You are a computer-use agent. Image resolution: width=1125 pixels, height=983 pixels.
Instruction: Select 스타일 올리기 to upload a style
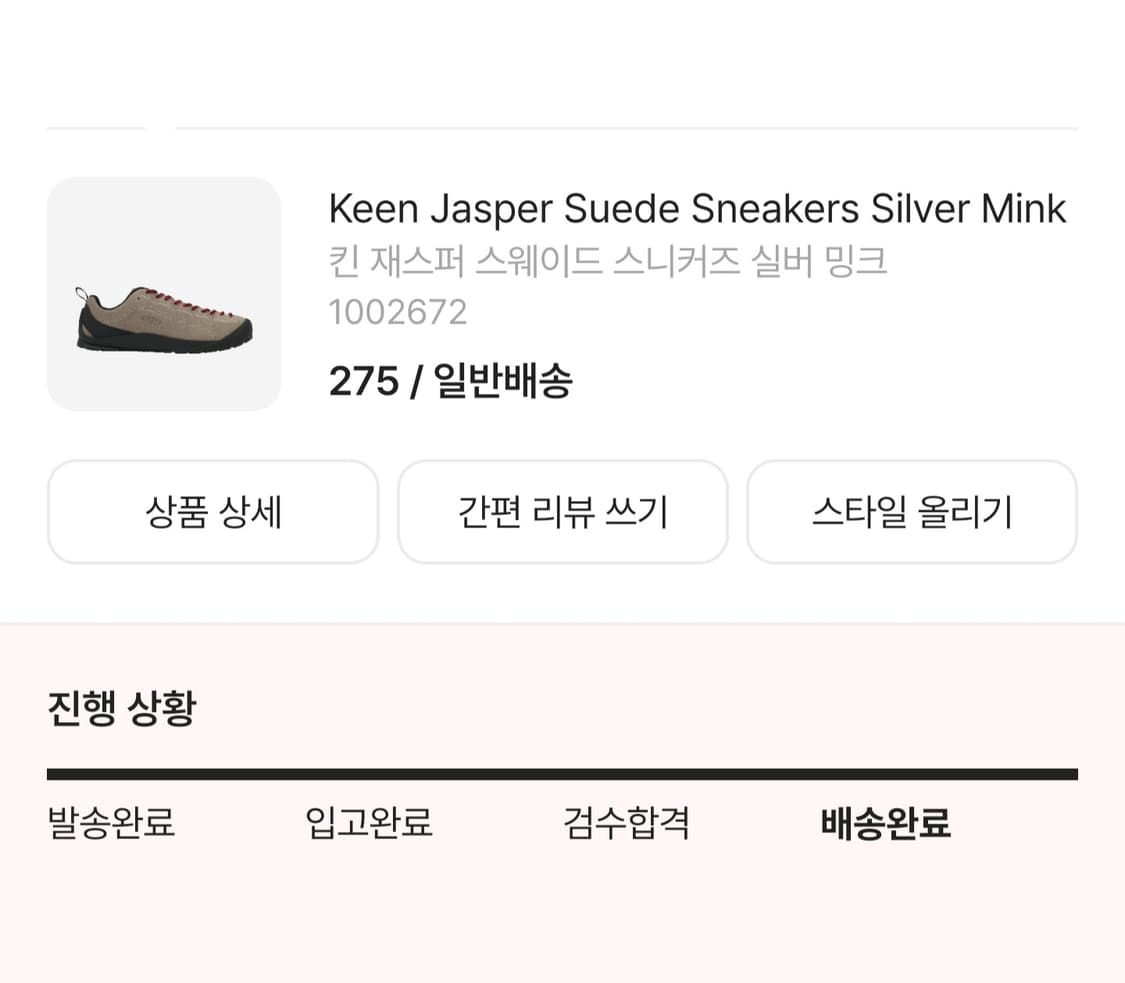912,511
